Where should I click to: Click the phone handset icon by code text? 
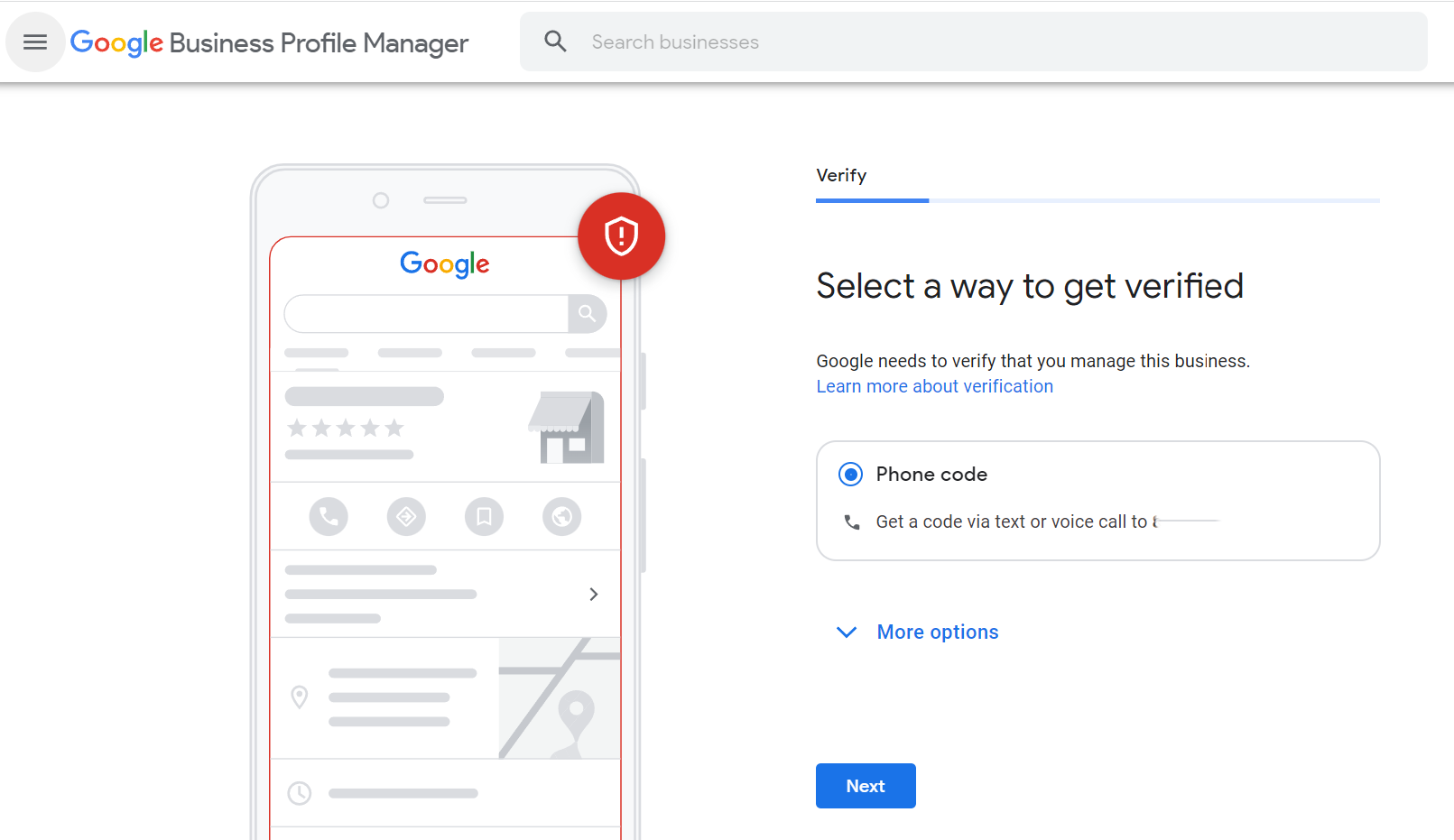(851, 522)
